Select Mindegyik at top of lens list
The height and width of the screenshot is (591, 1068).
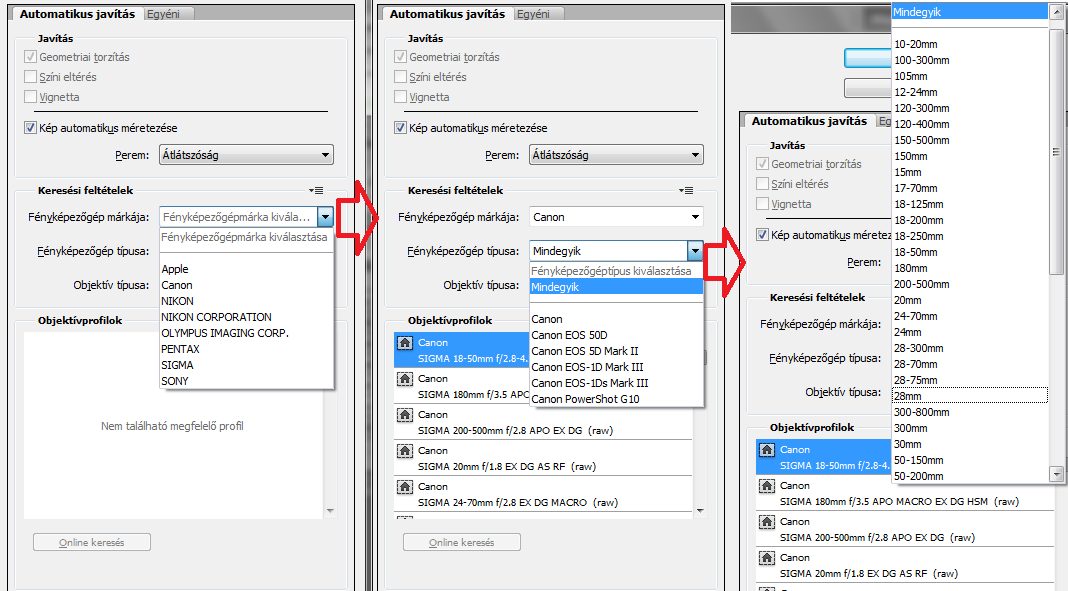(x=970, y=12)
